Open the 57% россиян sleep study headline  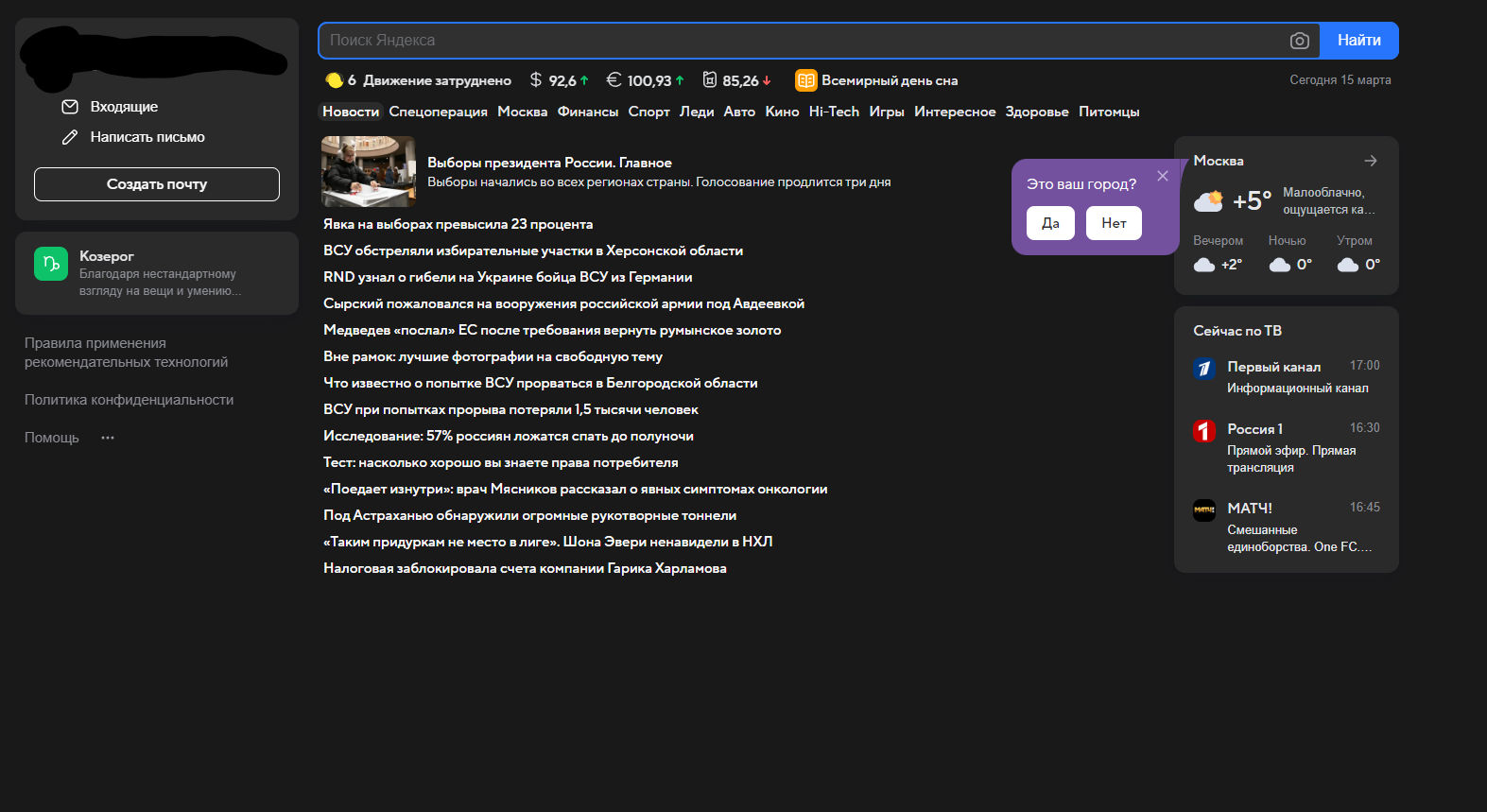coord(509,436)
